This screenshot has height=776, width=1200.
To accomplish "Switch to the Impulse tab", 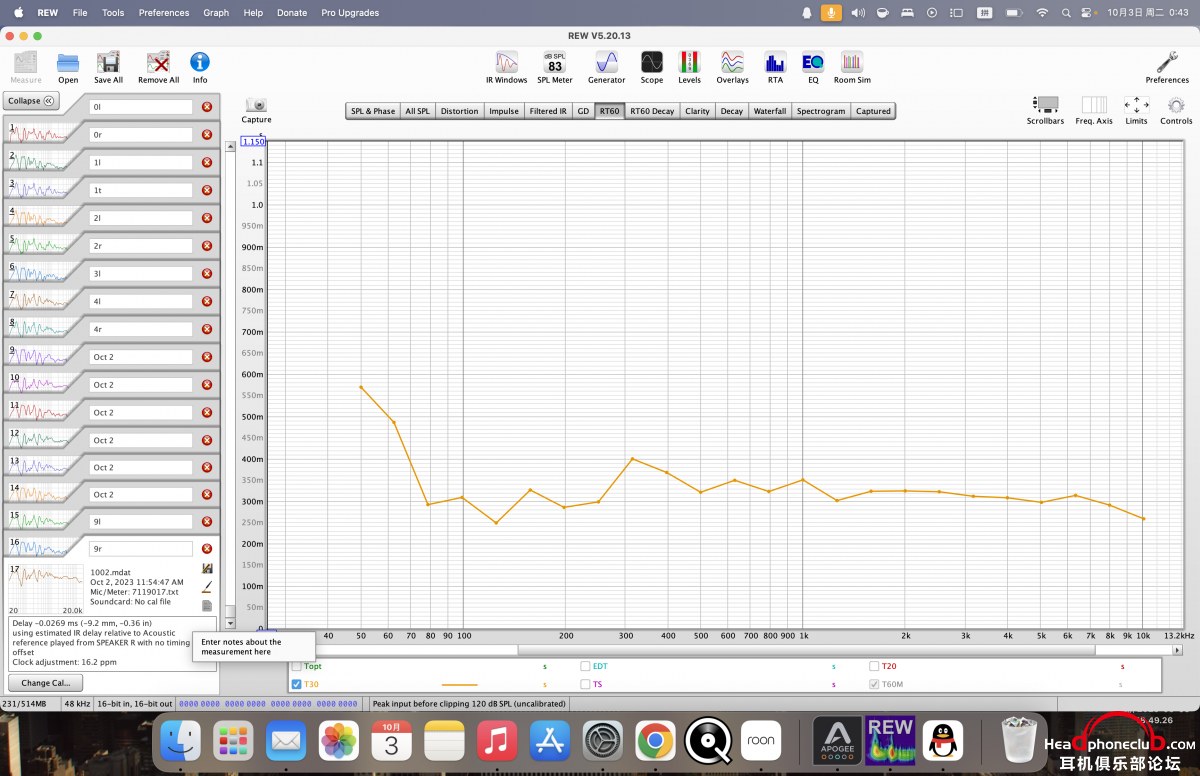I will click(x=504, y=111).
